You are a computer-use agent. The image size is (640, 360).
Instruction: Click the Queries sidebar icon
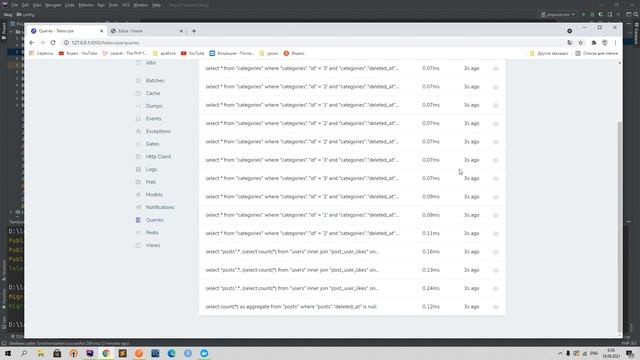138,220
